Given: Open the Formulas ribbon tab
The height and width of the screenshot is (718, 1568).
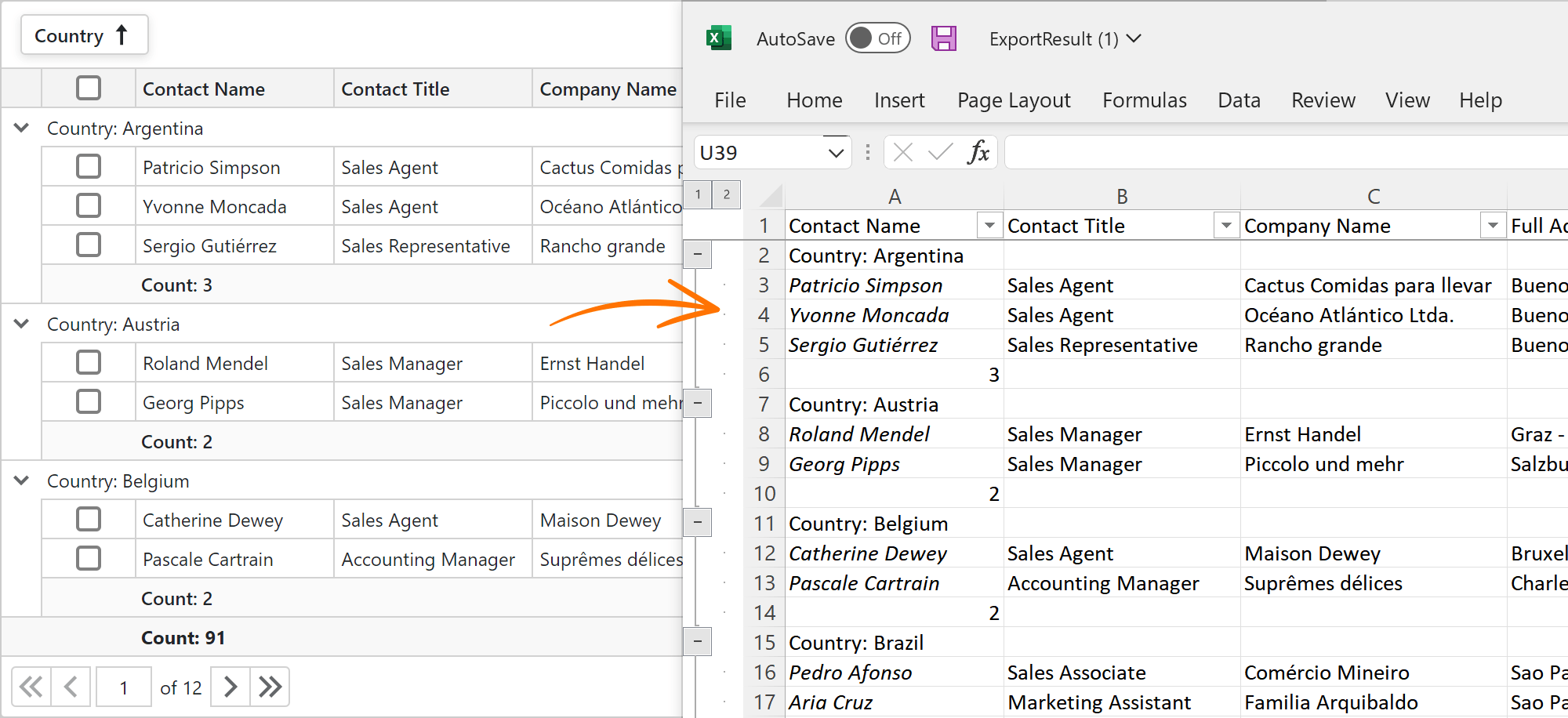Looking at the screenshot, I should click(x=1144, y=100).
